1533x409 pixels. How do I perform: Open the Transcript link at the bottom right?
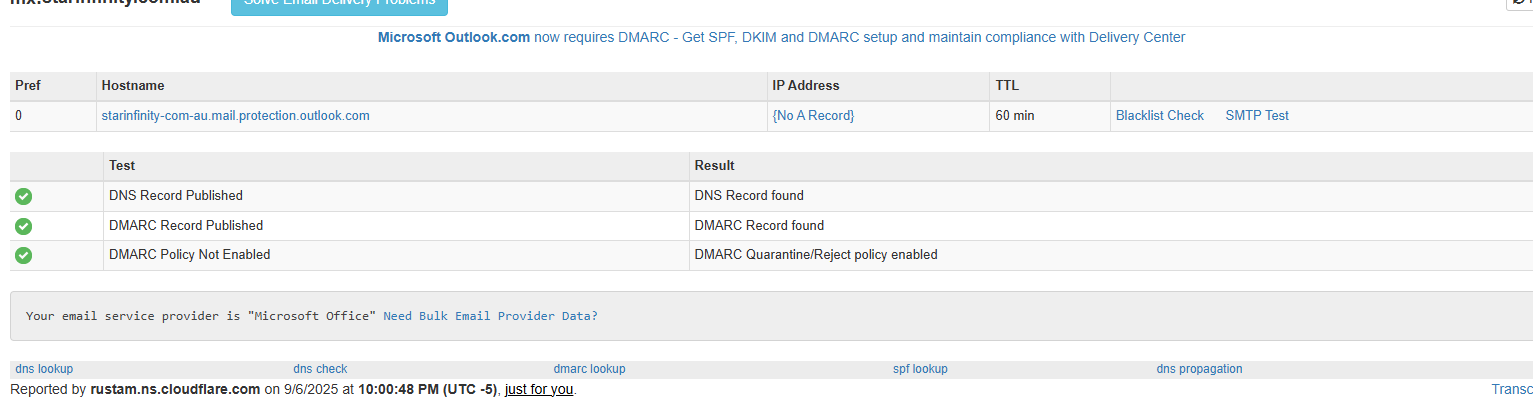[x=1511, y=389]
